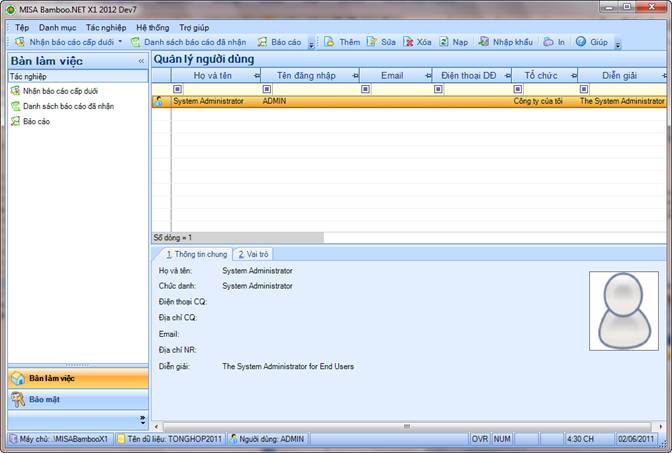Click the 02/06/2011 date in status bar
The width and height of the screenshot is (672, 453).
click(x=636, y=439)
